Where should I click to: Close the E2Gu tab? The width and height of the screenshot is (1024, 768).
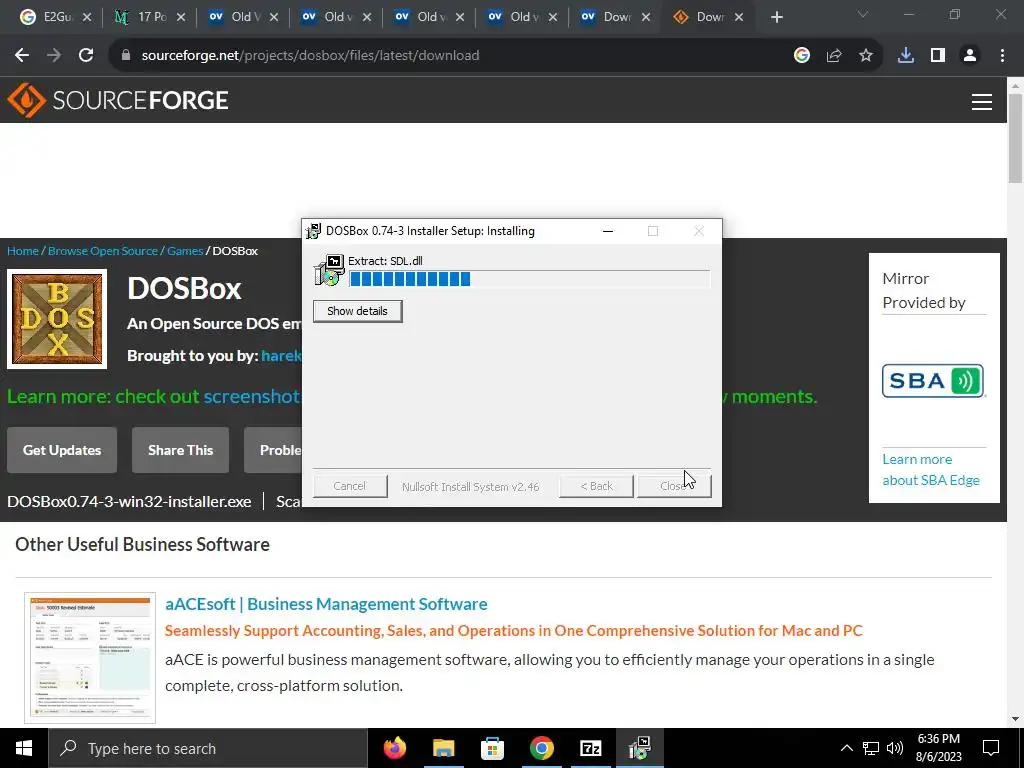tap(88, 17)
